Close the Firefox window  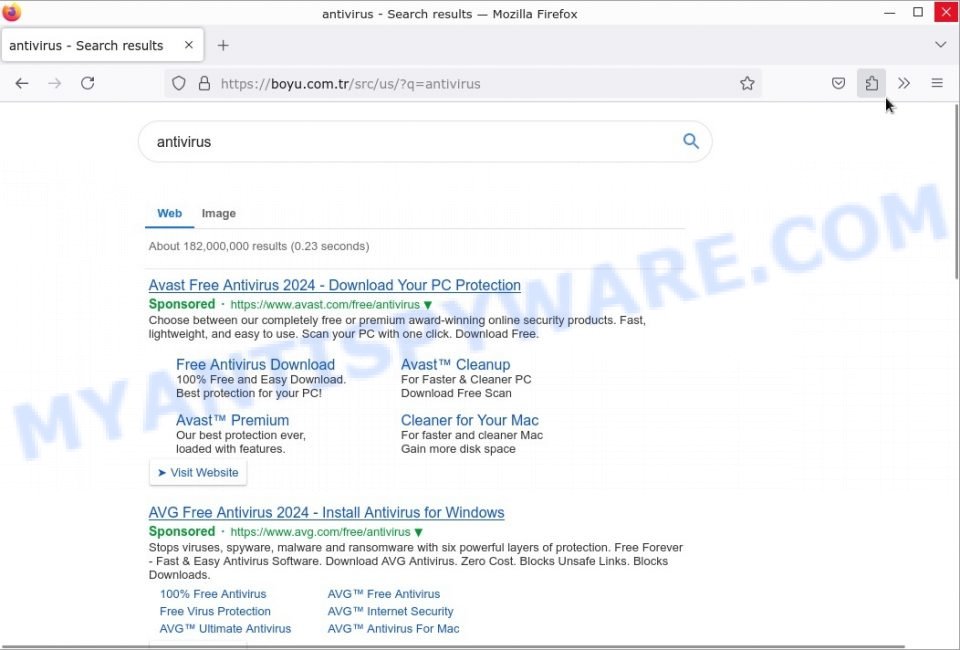(x=946, y=12)
